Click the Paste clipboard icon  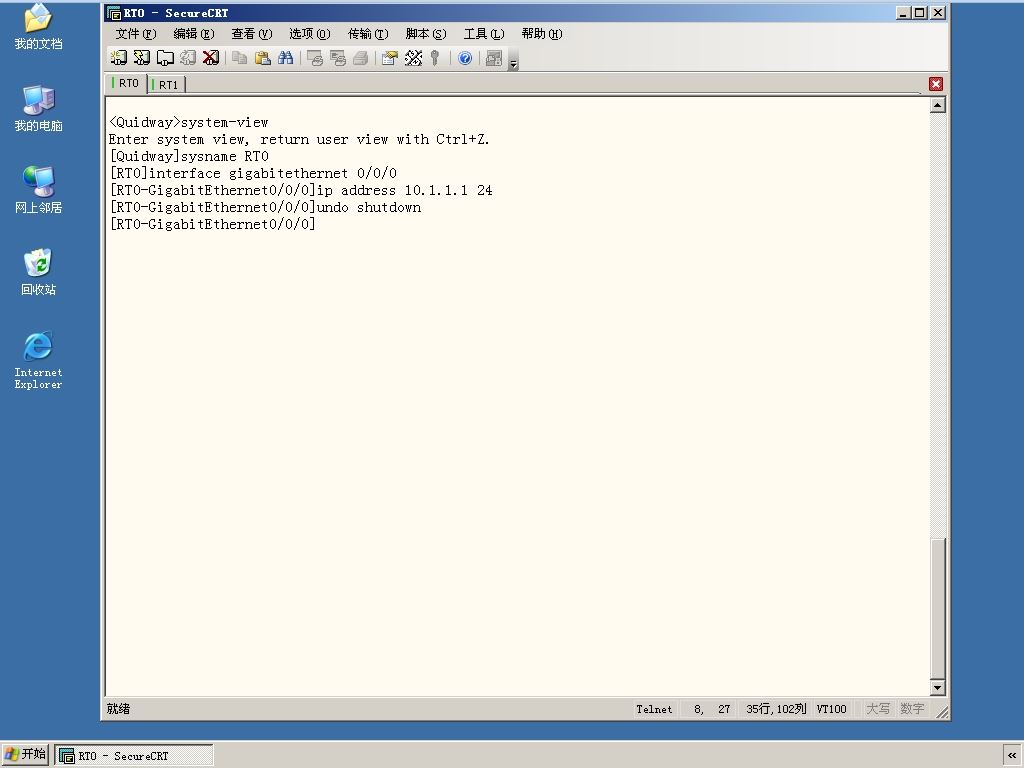[x=263, y=58]
